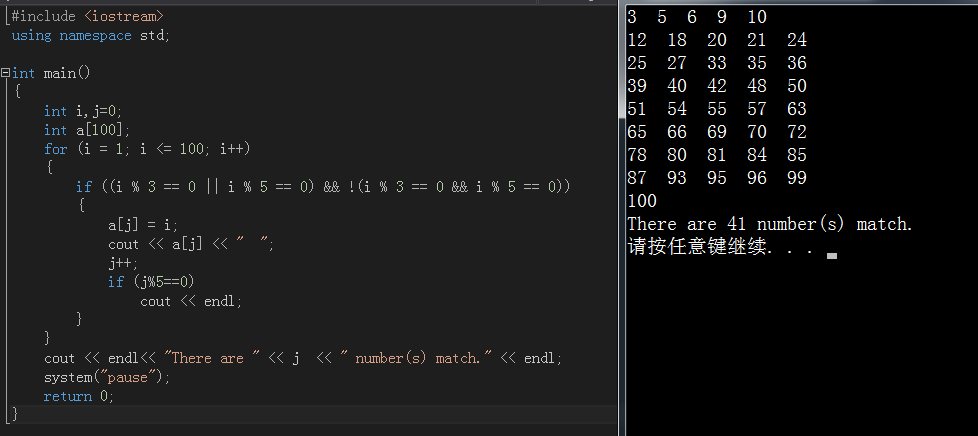Screen dimensions: 978x436
Task: Click the '请按任意键继续' prompt in the console
Action: [720, 248]
